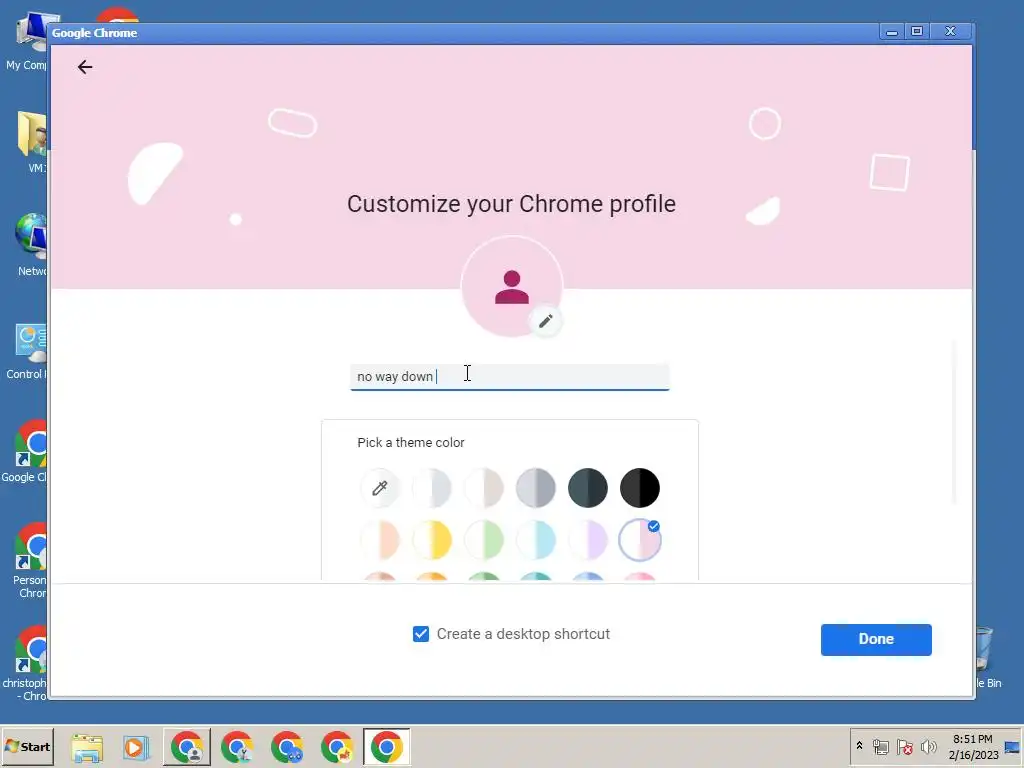Screen dimensions: 1024x768
Task: Switch to first Chrome profile taskbar window
Action: (x=187, y=747)
